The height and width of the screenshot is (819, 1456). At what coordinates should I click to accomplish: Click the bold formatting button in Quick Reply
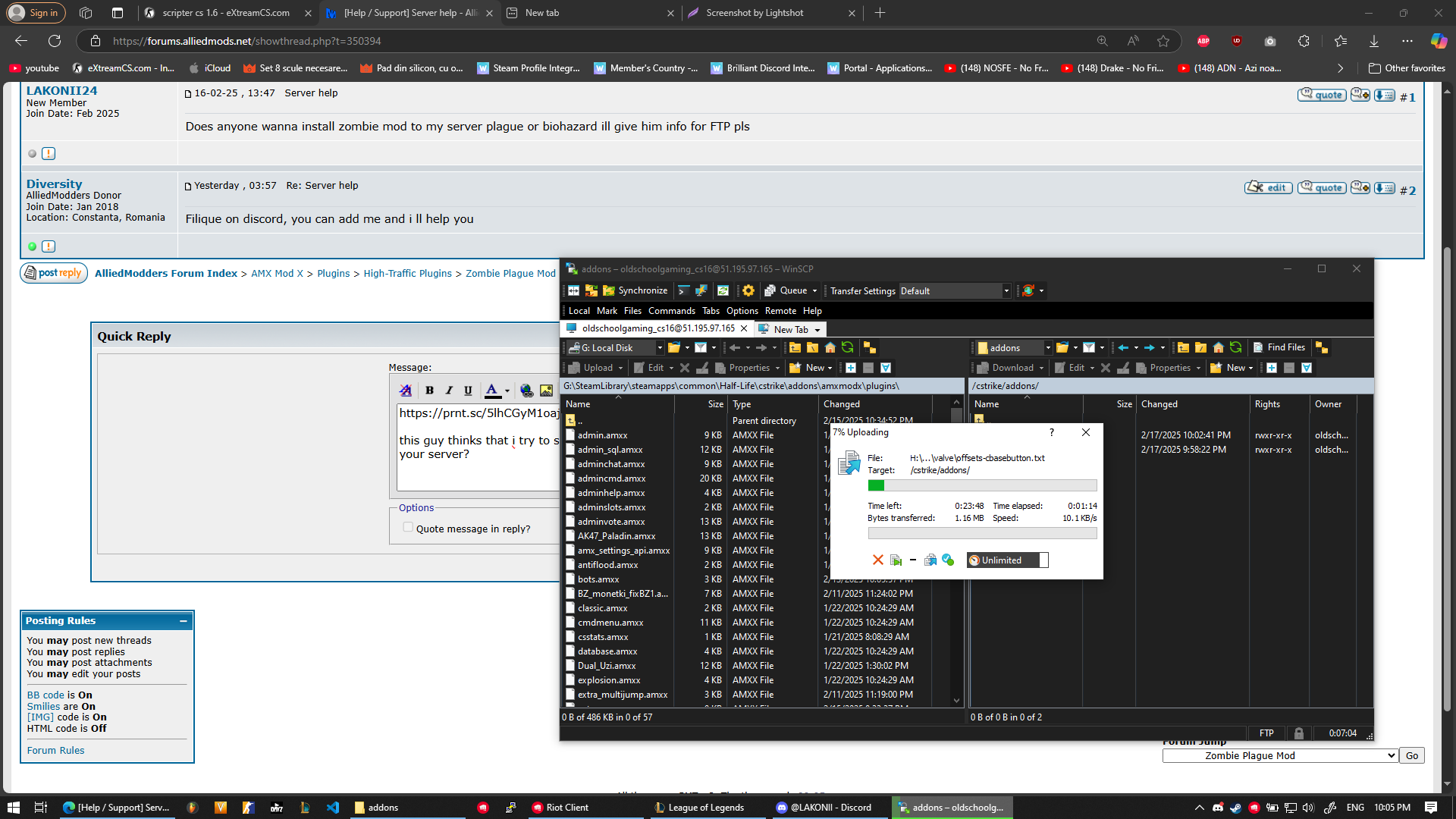430,391
